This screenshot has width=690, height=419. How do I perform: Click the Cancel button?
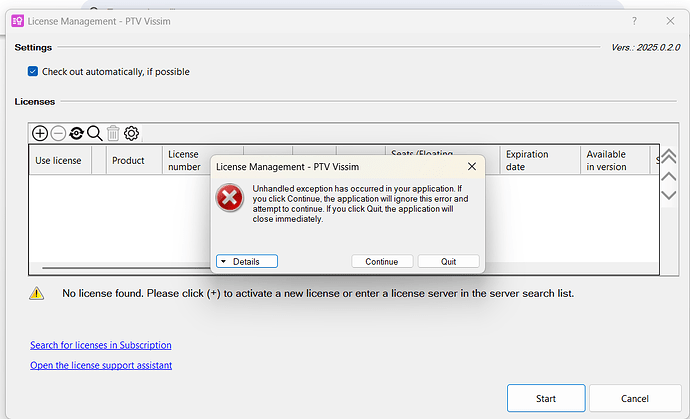[x=635, y=398]
